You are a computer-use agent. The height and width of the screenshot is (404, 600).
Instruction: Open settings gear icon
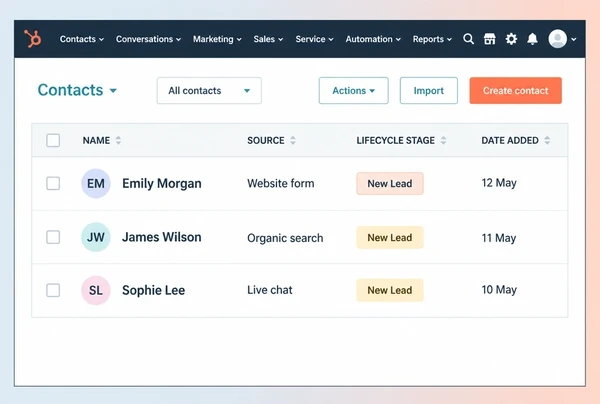(x=511, y=39)
